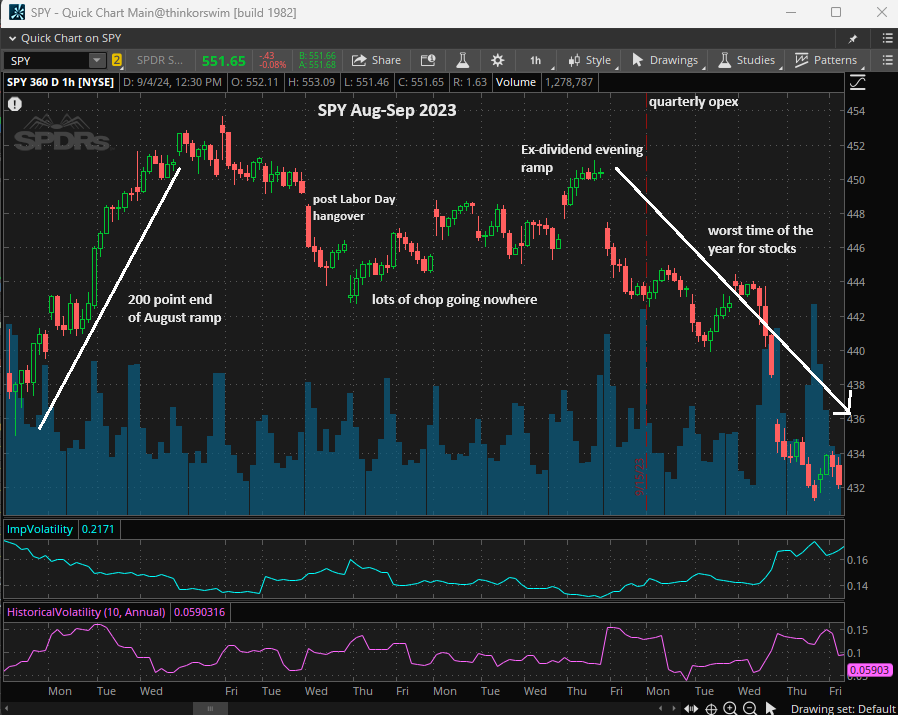Image resolution: width=898 pixels, height=715 pixels.
Task: Click the SPY Aug-Sep 2023 chart title
Action: tap(387, 110)
